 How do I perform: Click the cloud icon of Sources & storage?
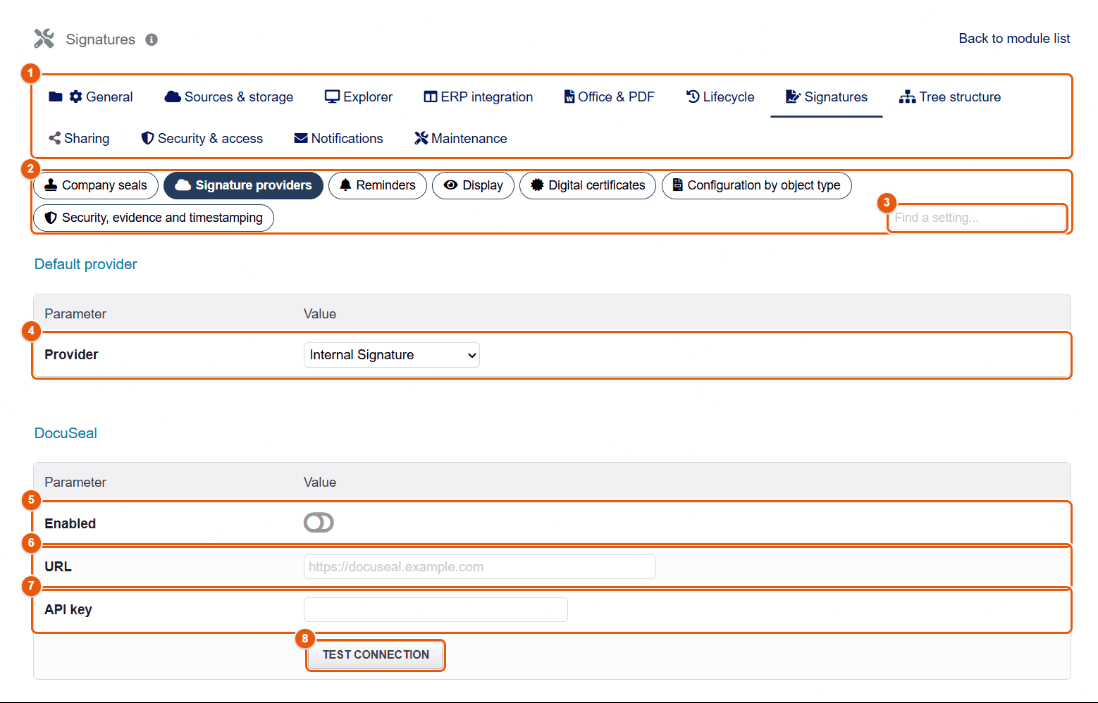tap(172, 97)
